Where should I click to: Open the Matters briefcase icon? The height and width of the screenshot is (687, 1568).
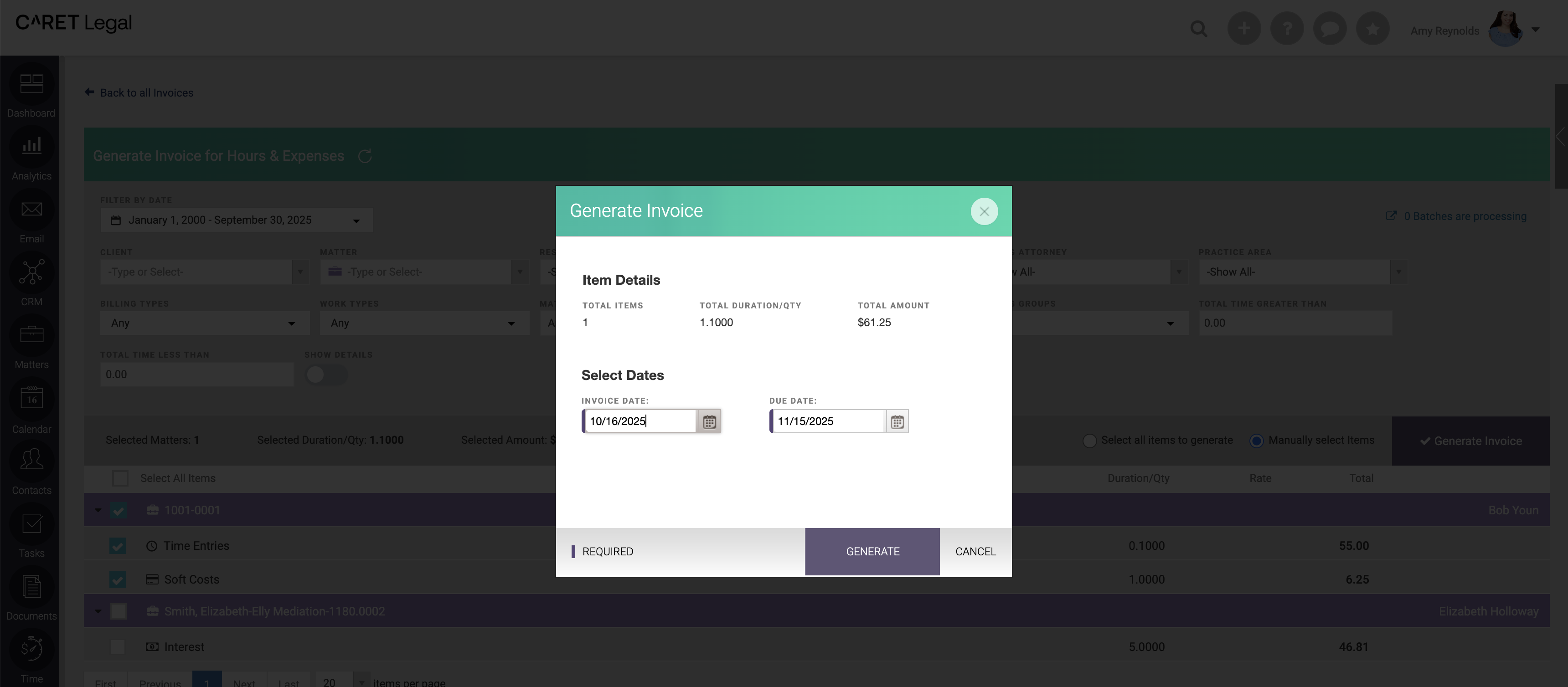click(31, 335)
